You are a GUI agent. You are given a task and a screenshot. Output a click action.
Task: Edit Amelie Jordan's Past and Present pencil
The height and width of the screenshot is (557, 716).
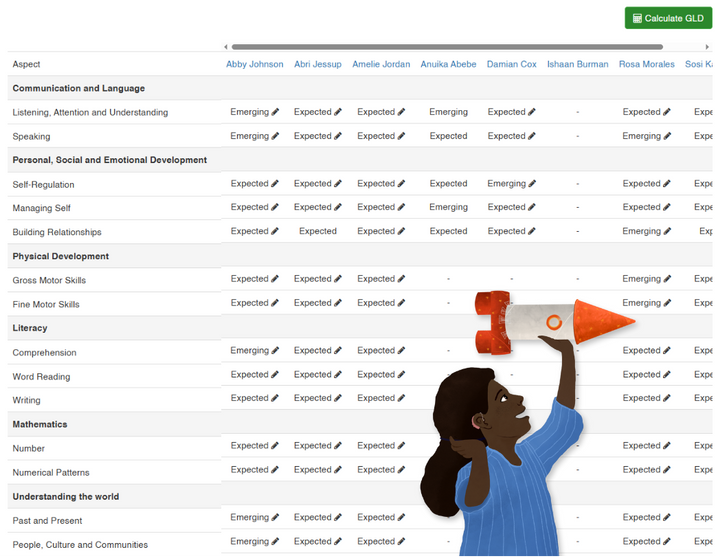pos(401,518)
